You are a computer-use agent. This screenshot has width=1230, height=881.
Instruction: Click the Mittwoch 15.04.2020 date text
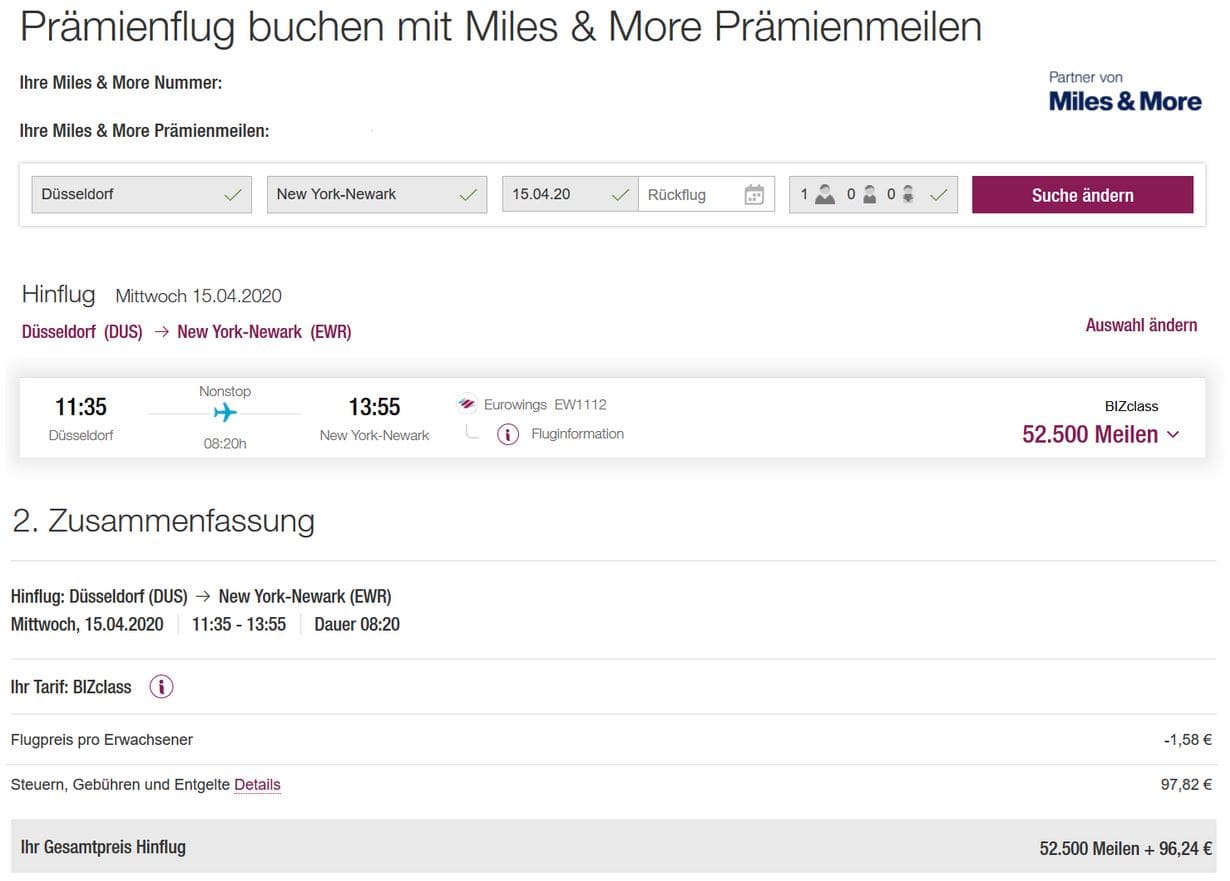coord(199,296)
